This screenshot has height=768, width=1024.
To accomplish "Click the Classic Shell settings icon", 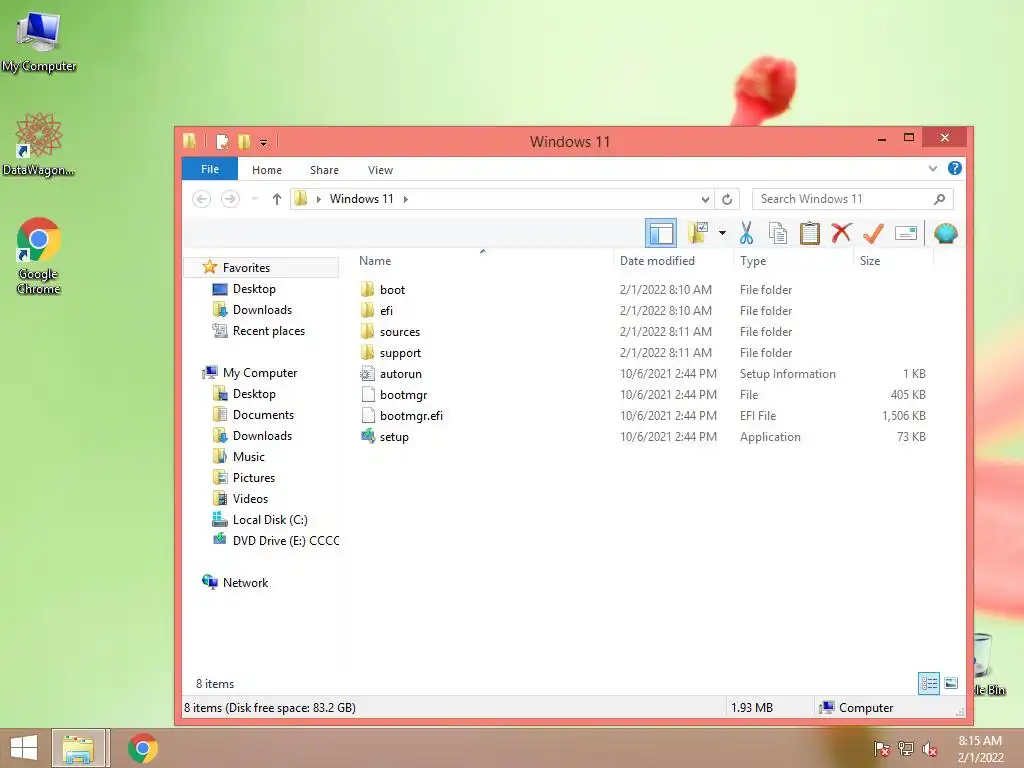I will click(x=946, y=233).
